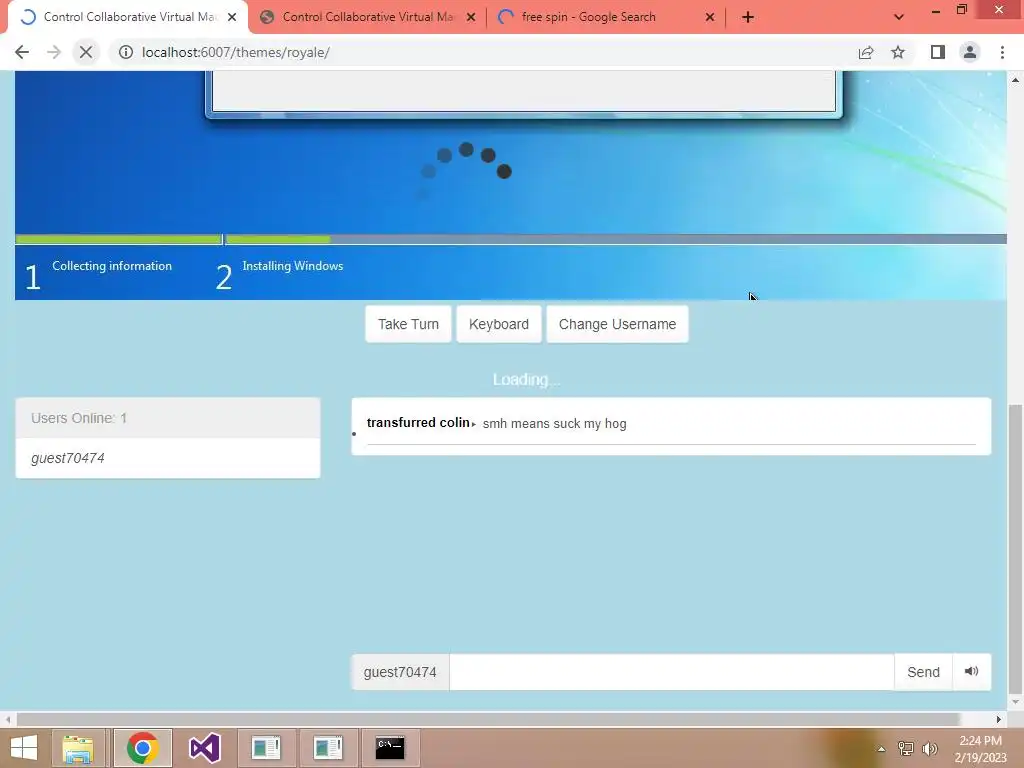Click the address bar URL localhost:6007
This screenshot has height=768, width=1024.
pyautogui.click(x=236, y=52)
